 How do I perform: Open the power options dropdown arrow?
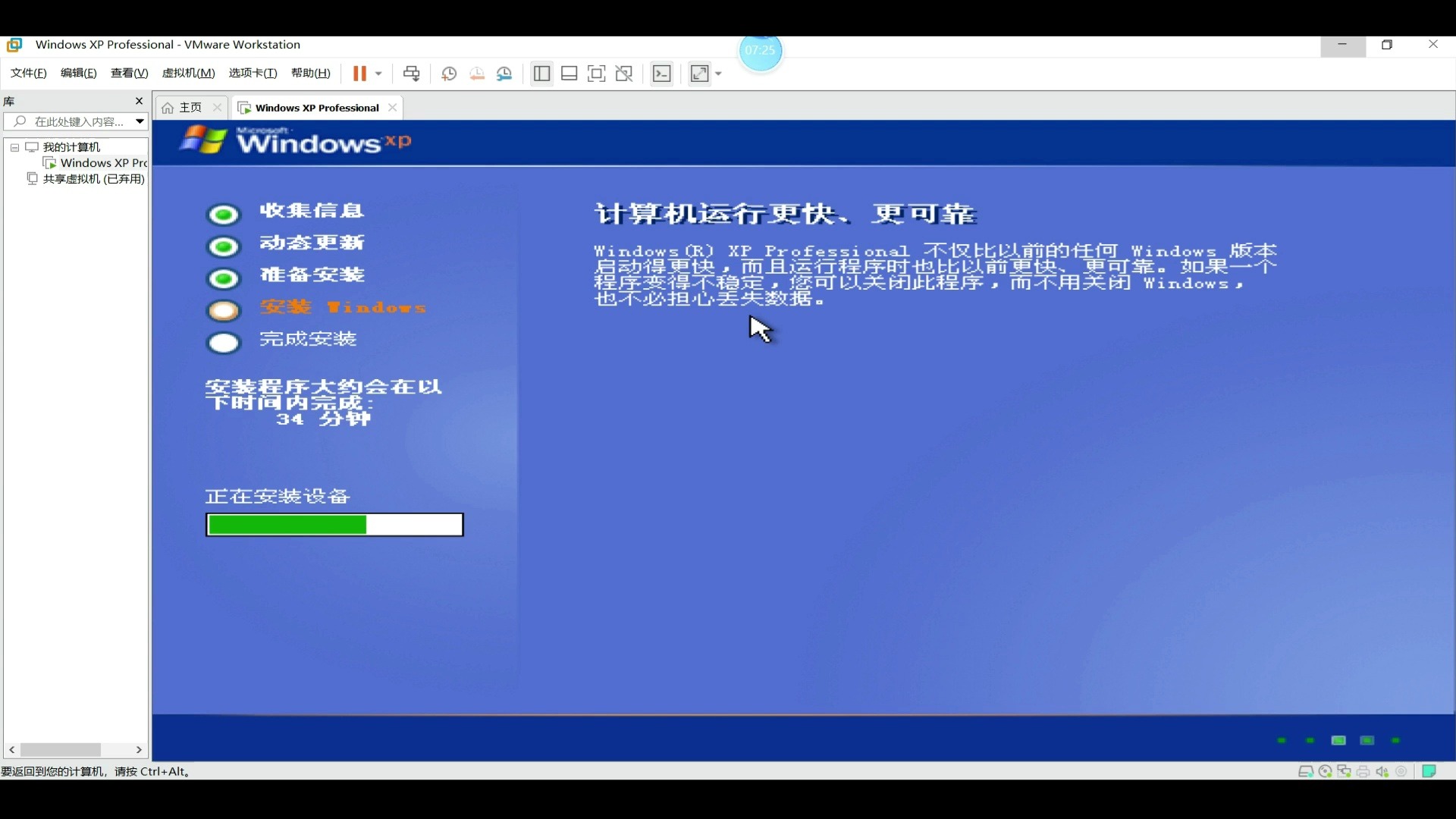coord(378,74)
